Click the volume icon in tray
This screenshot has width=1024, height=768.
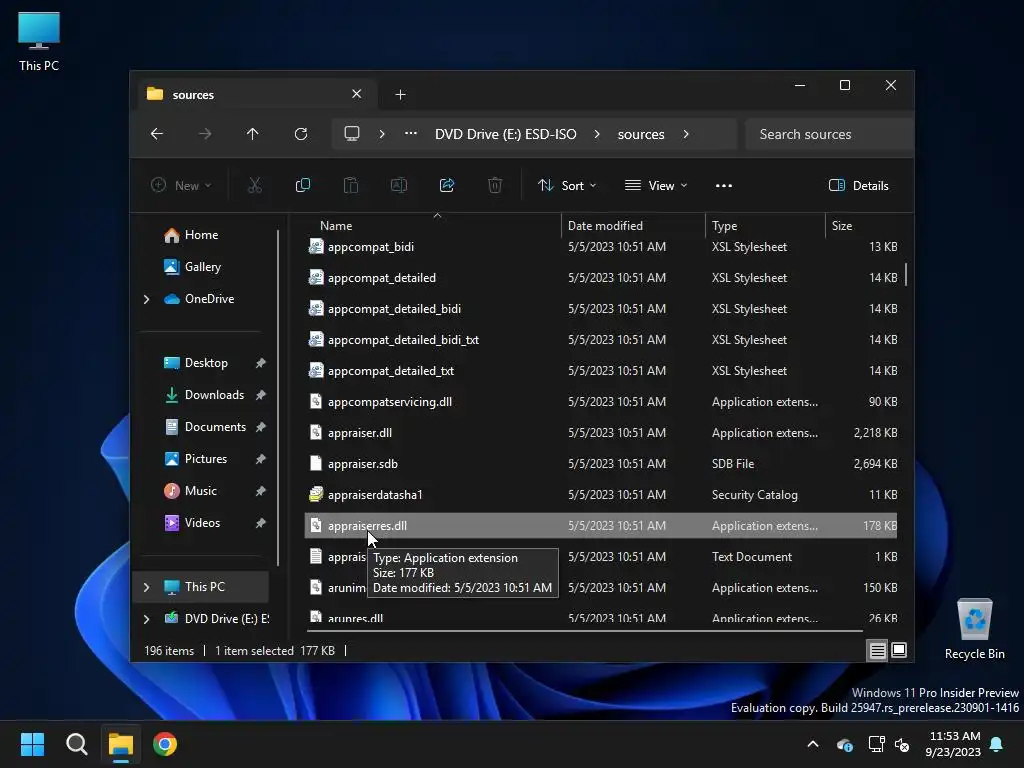(x=902, y=744)
